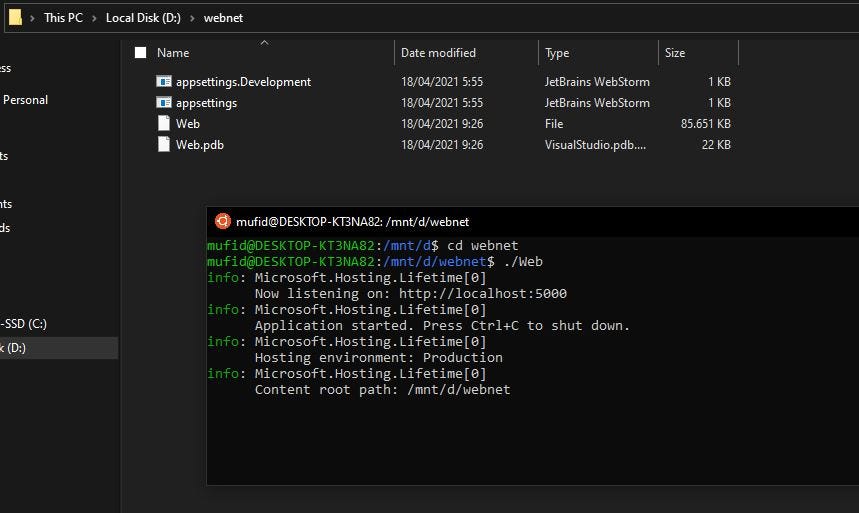Click the Hosting environment: Production line

[x=379, y=357]
